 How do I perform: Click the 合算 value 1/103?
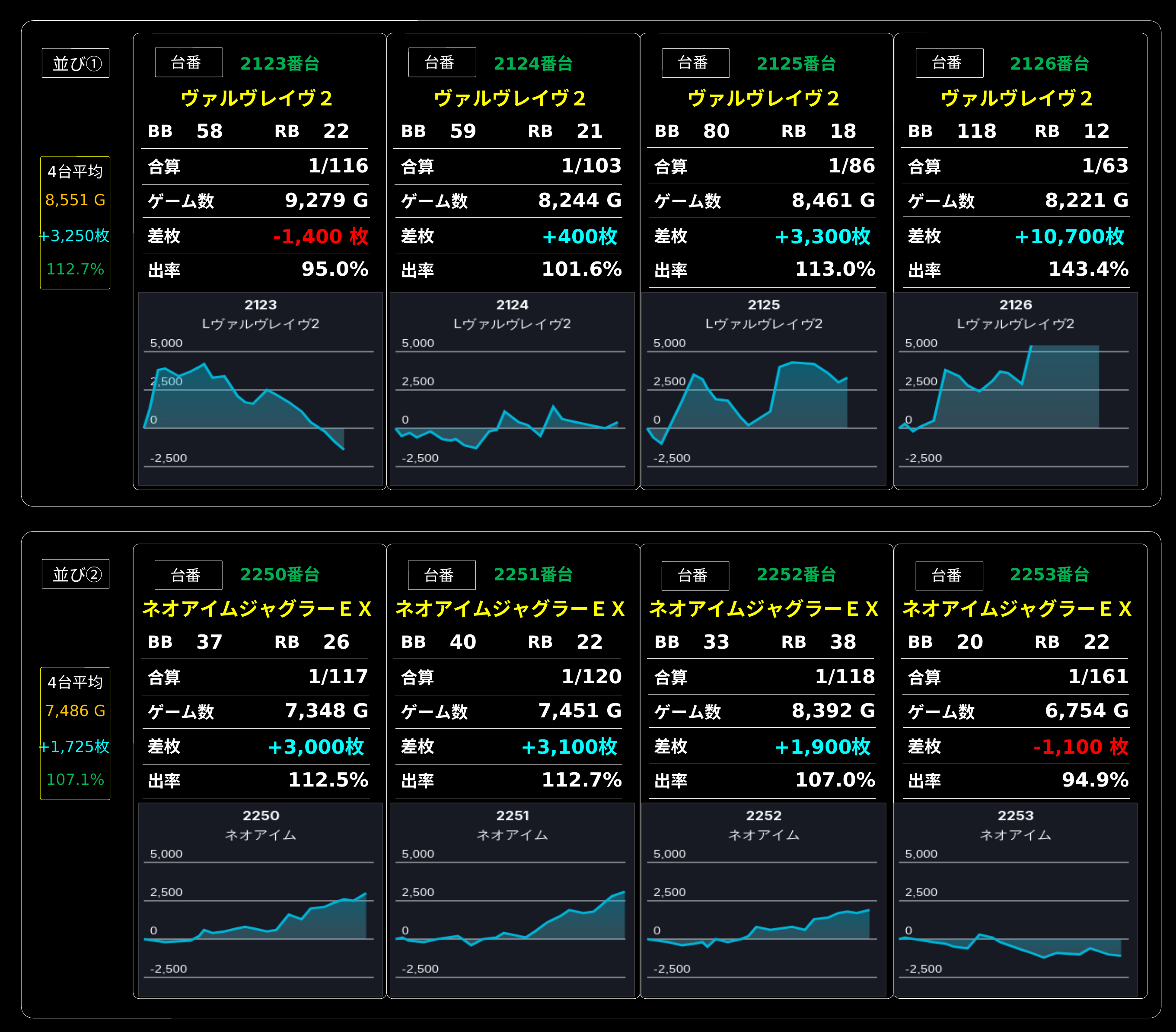click(x=591, y=166)
